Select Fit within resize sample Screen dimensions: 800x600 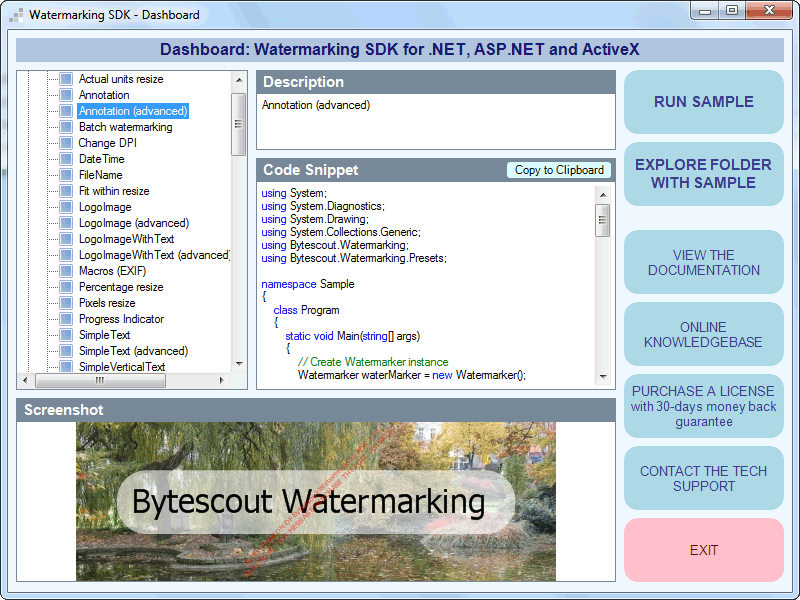(114, 191)
